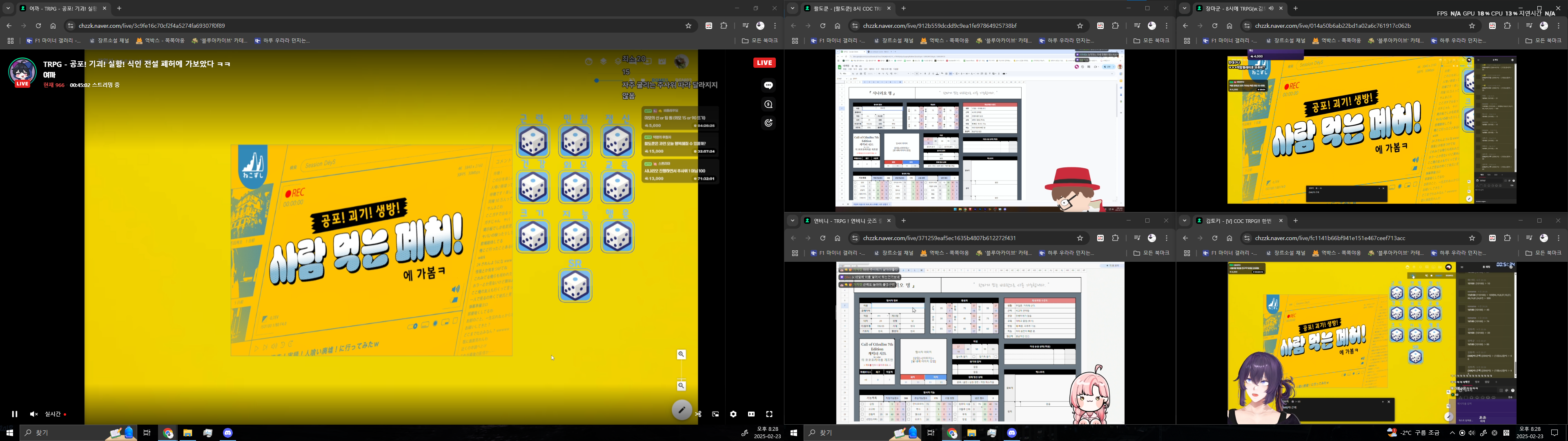Open the mission target icon below donation
The image size is (1568, 441).
coord(769,123)
